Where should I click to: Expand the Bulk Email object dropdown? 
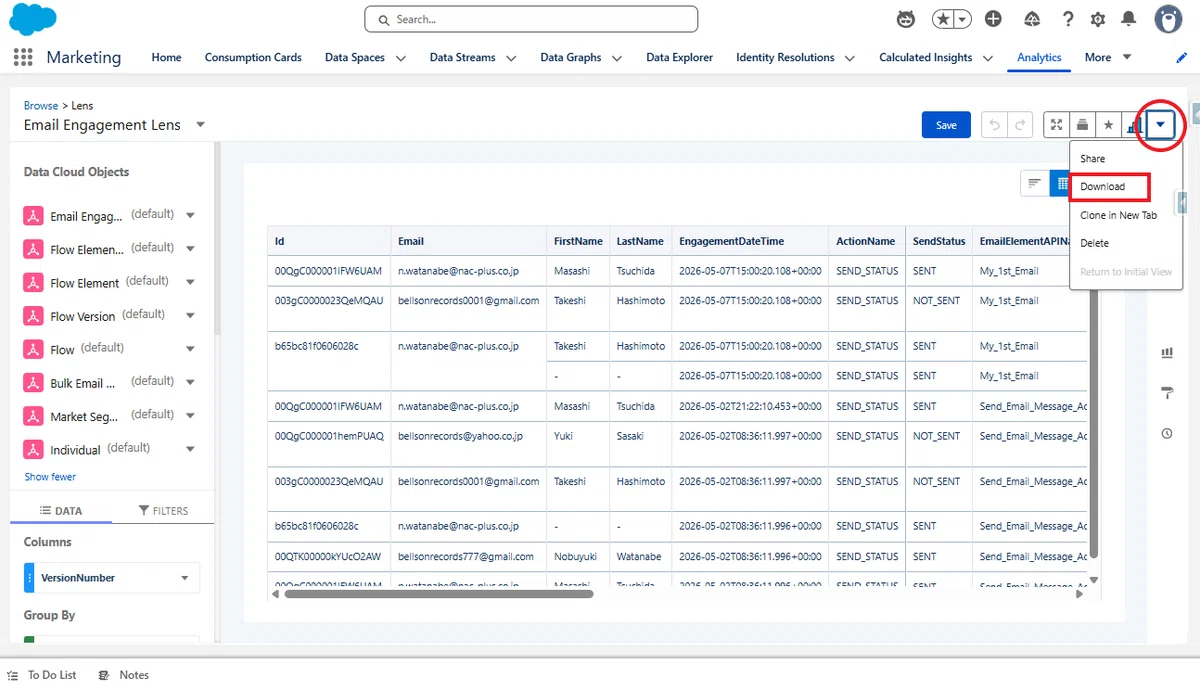pos(190,382)
